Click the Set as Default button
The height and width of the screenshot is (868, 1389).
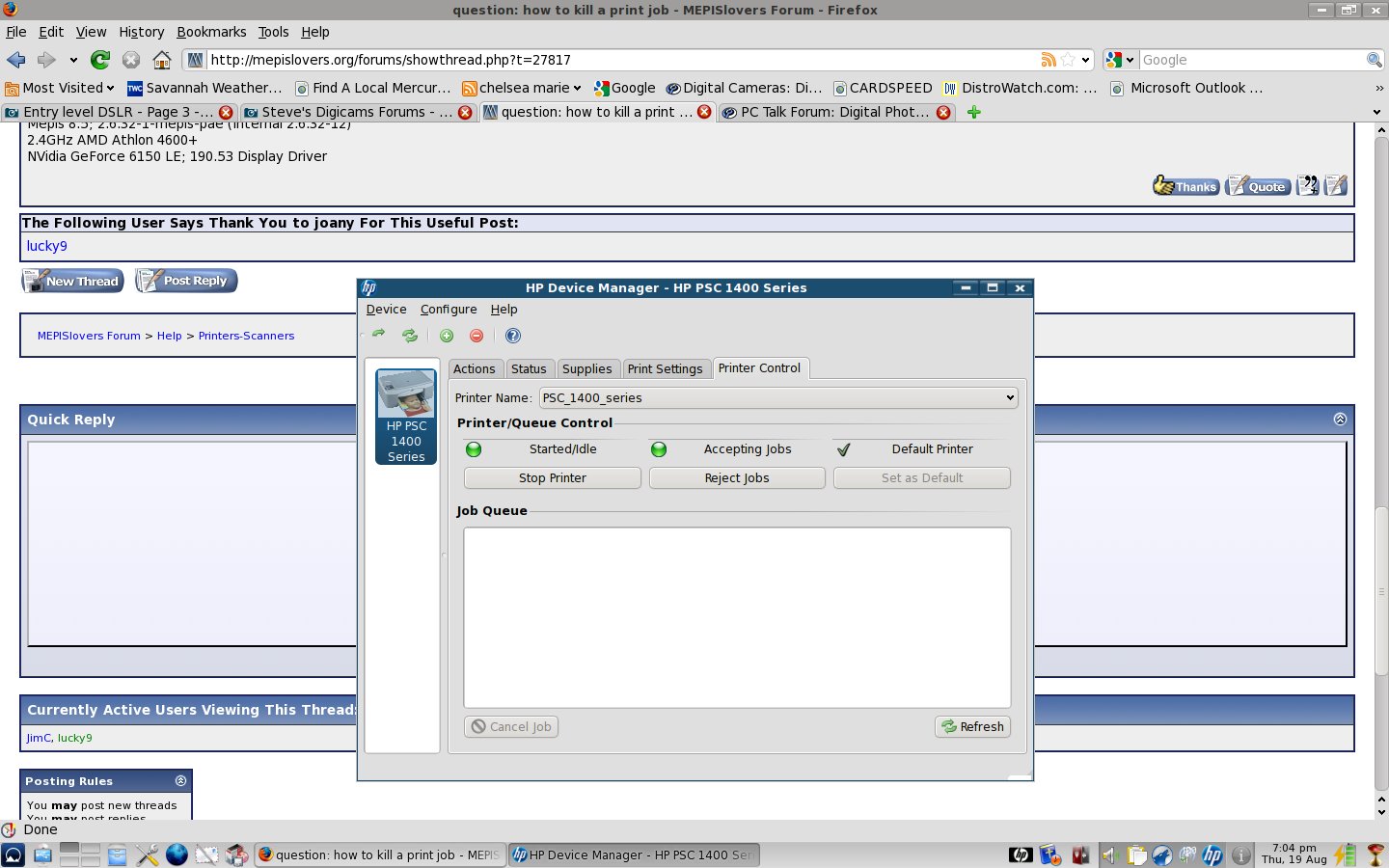pos(922,477)
